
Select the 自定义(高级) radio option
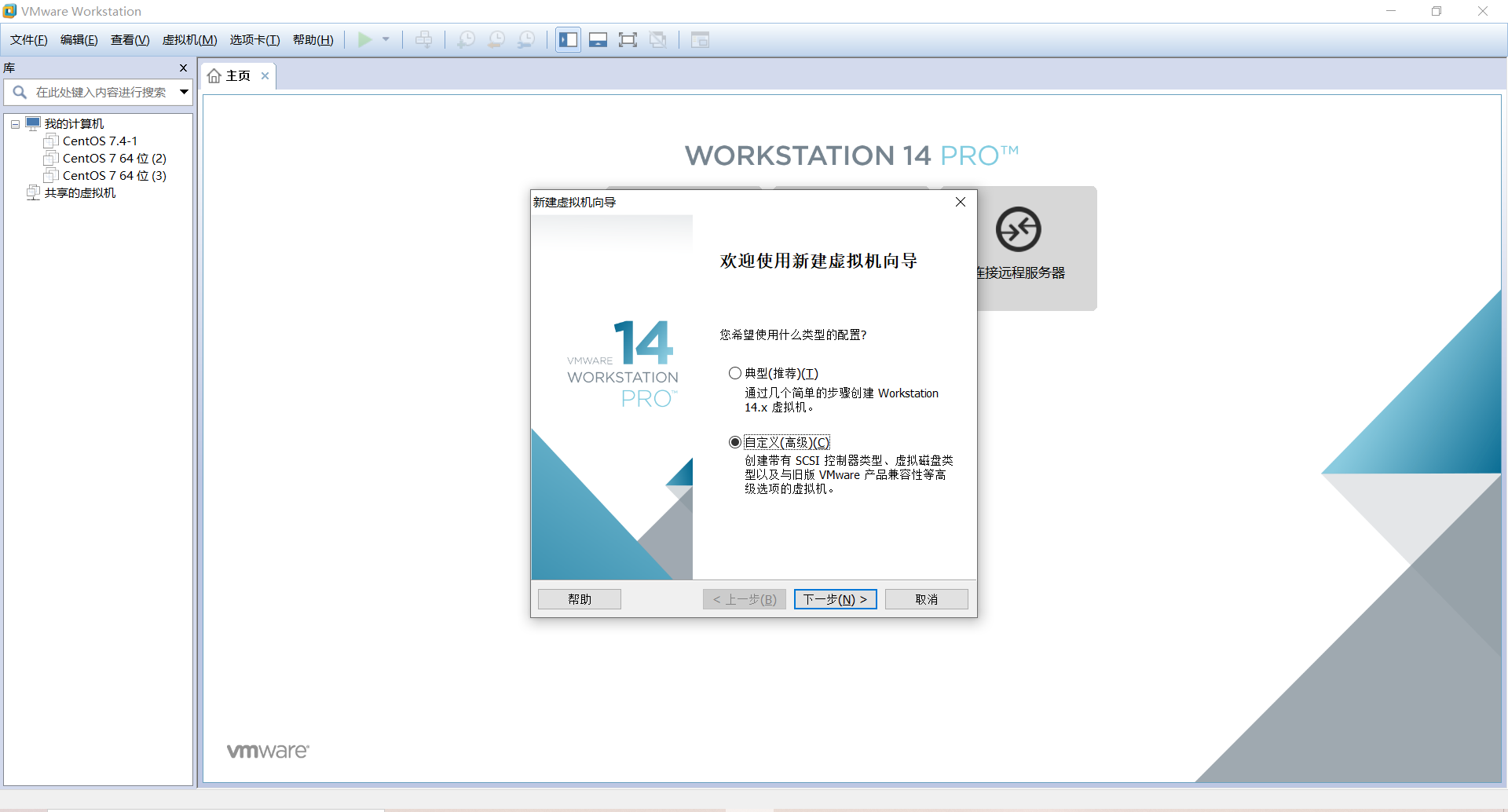coord(735,442)
